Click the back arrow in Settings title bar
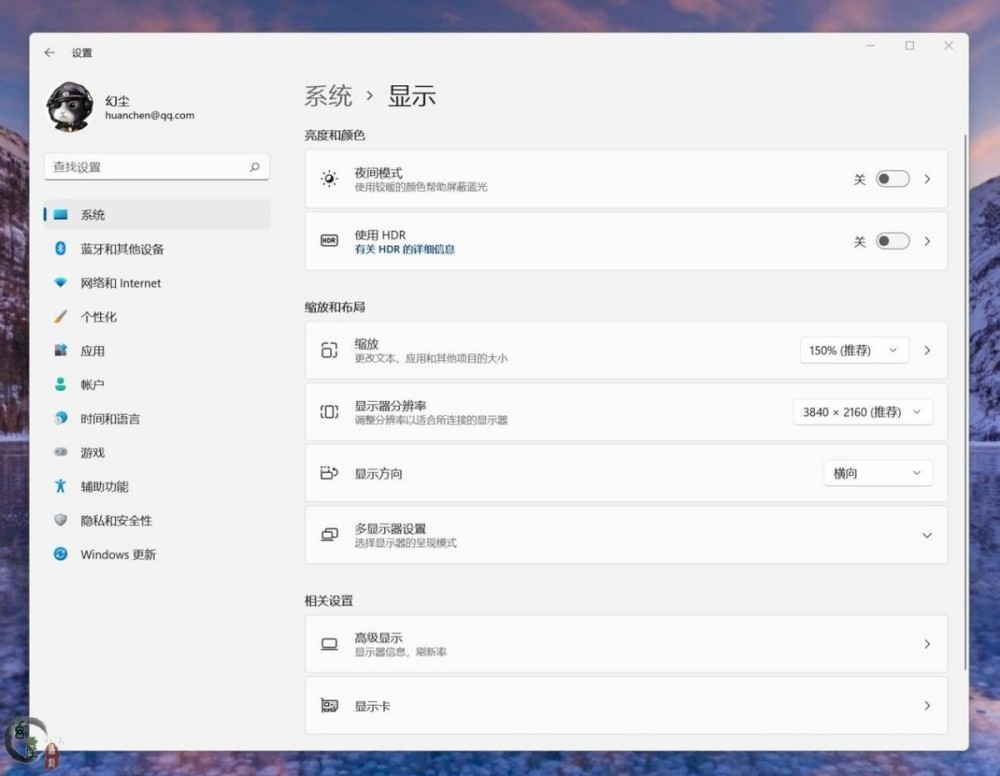This screenshot has height=776, width=1000. click(x=50, y=52)
